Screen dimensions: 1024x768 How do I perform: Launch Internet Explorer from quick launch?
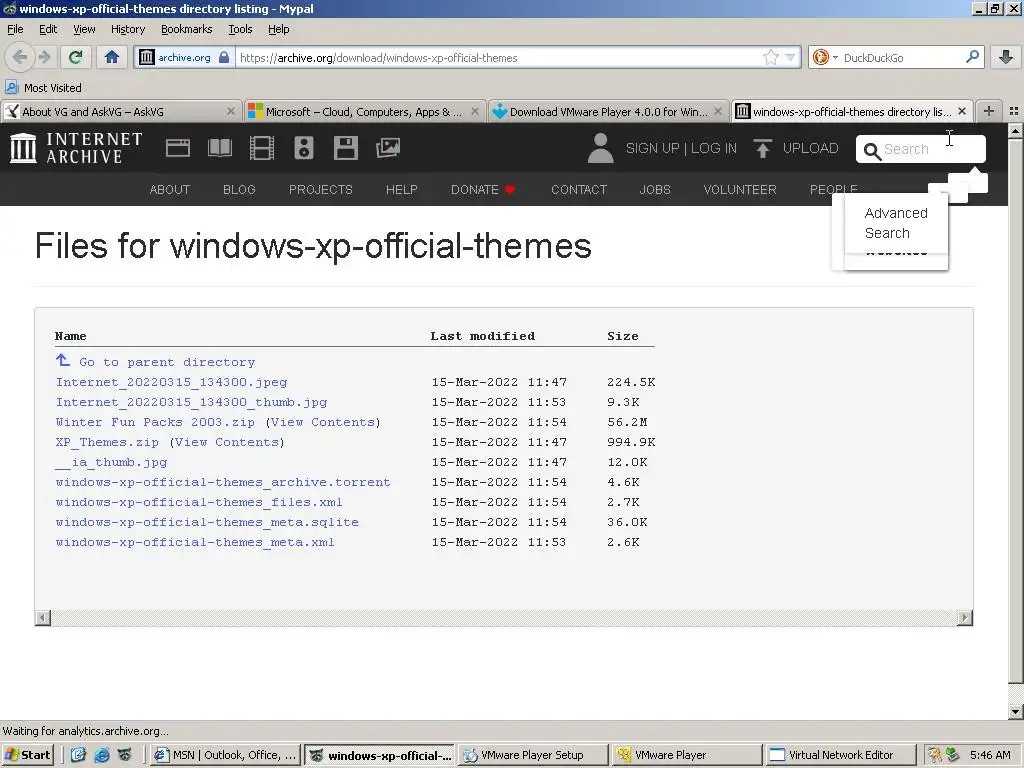102,755
